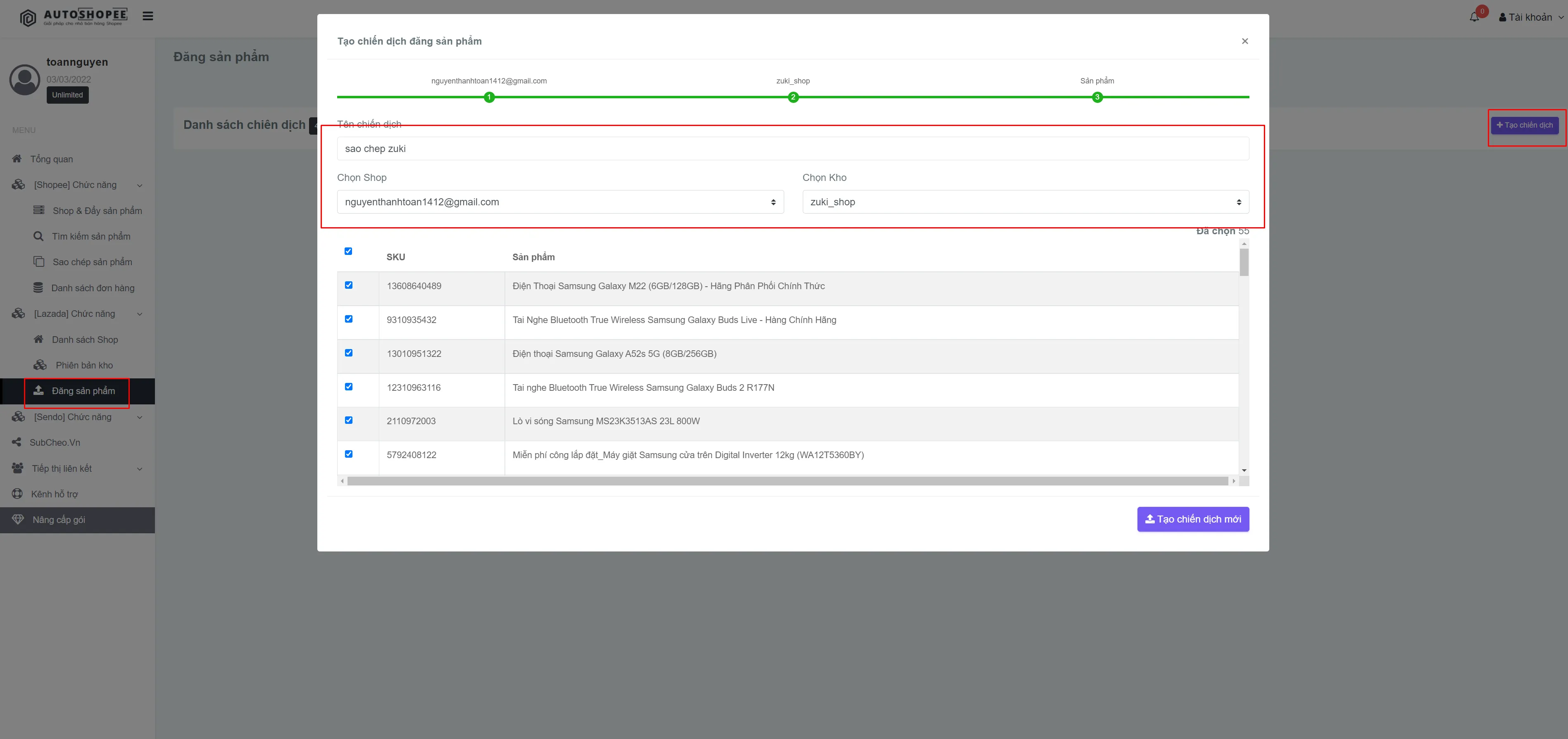Image resolution: width=1568 pixels, height=739 pixels.
Task: Uncheck product SKU 13010951322
Action: point(349,353)
